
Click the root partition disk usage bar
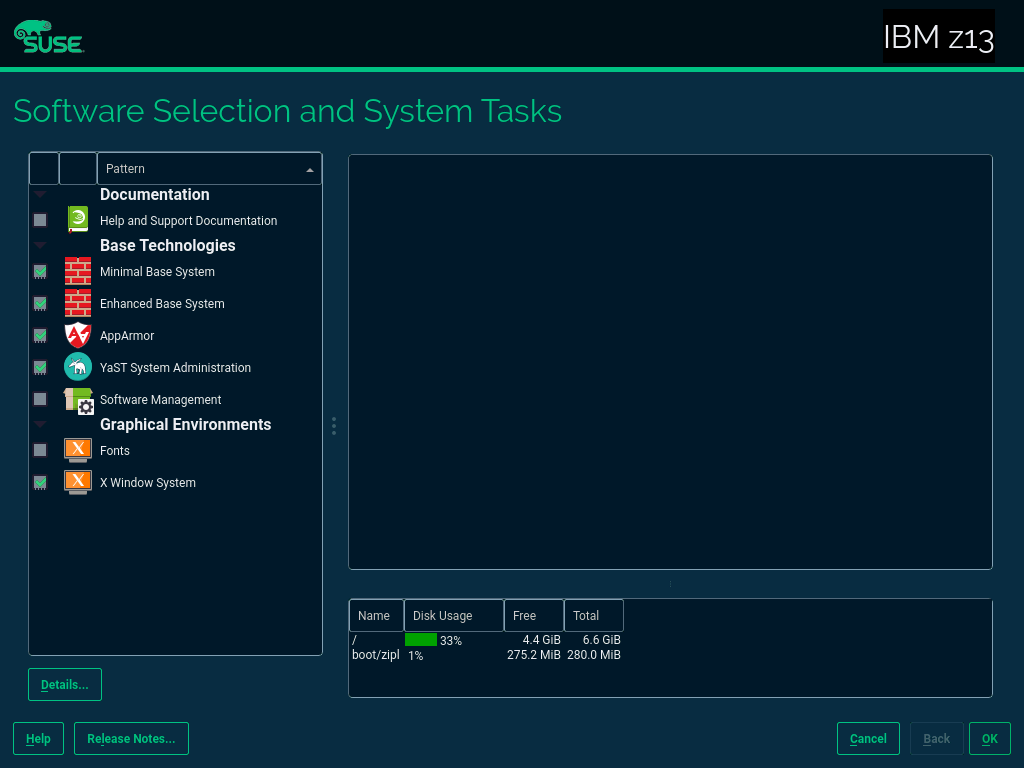coord(421,640)
